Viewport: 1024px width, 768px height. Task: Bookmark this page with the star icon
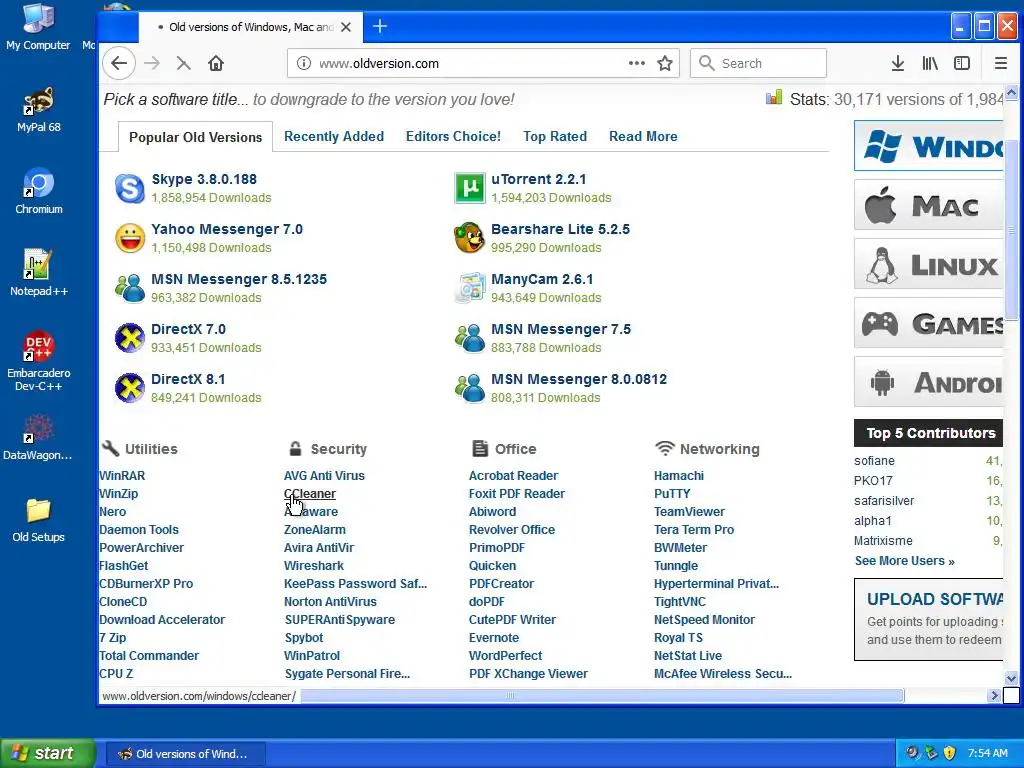(665, 63)
